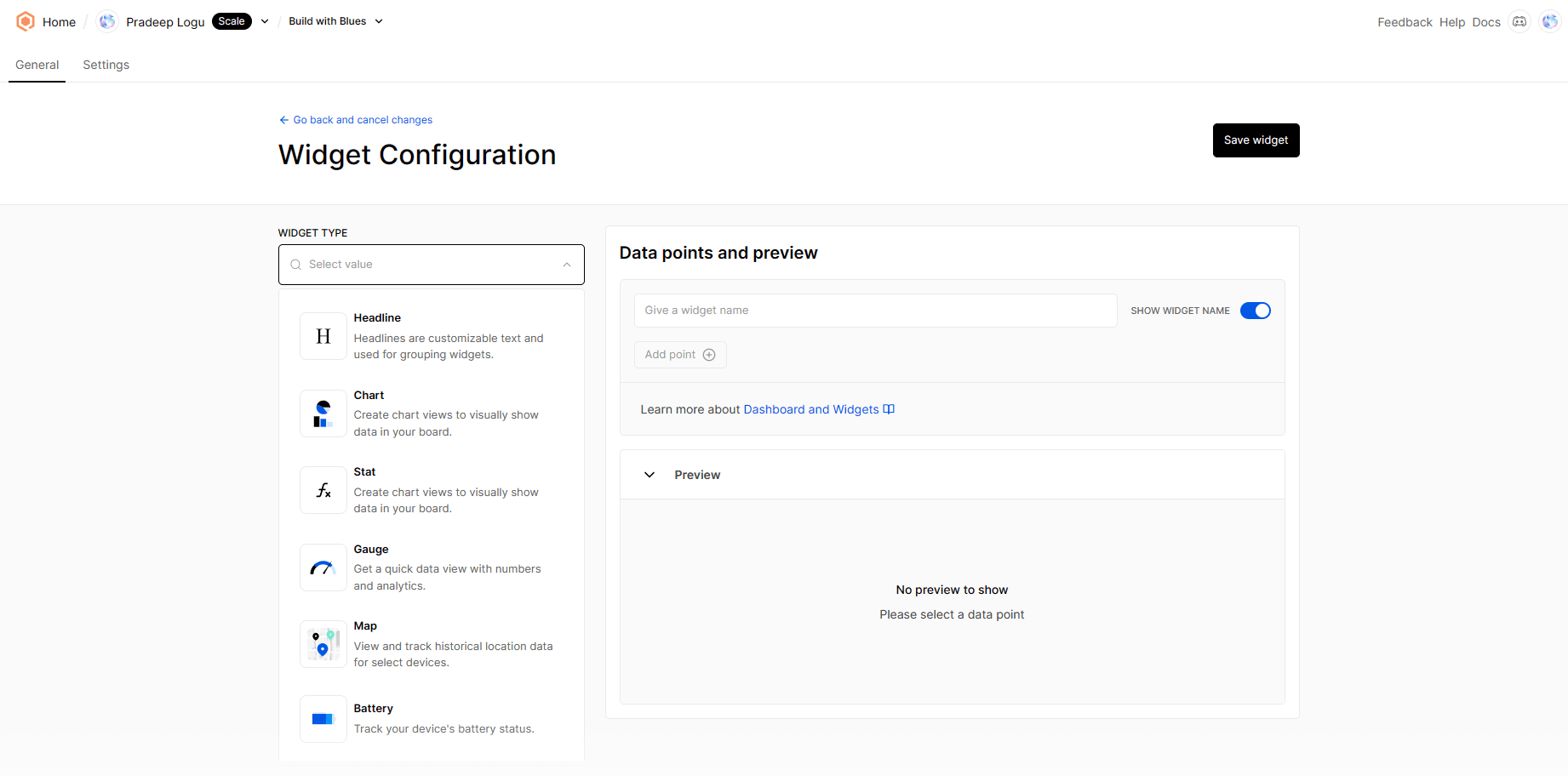This screenshot has height=776, width=1568.
Task: Collapse the Widget Type dropdown chevron
Action: pyautogui.click(x=567, y=265)
